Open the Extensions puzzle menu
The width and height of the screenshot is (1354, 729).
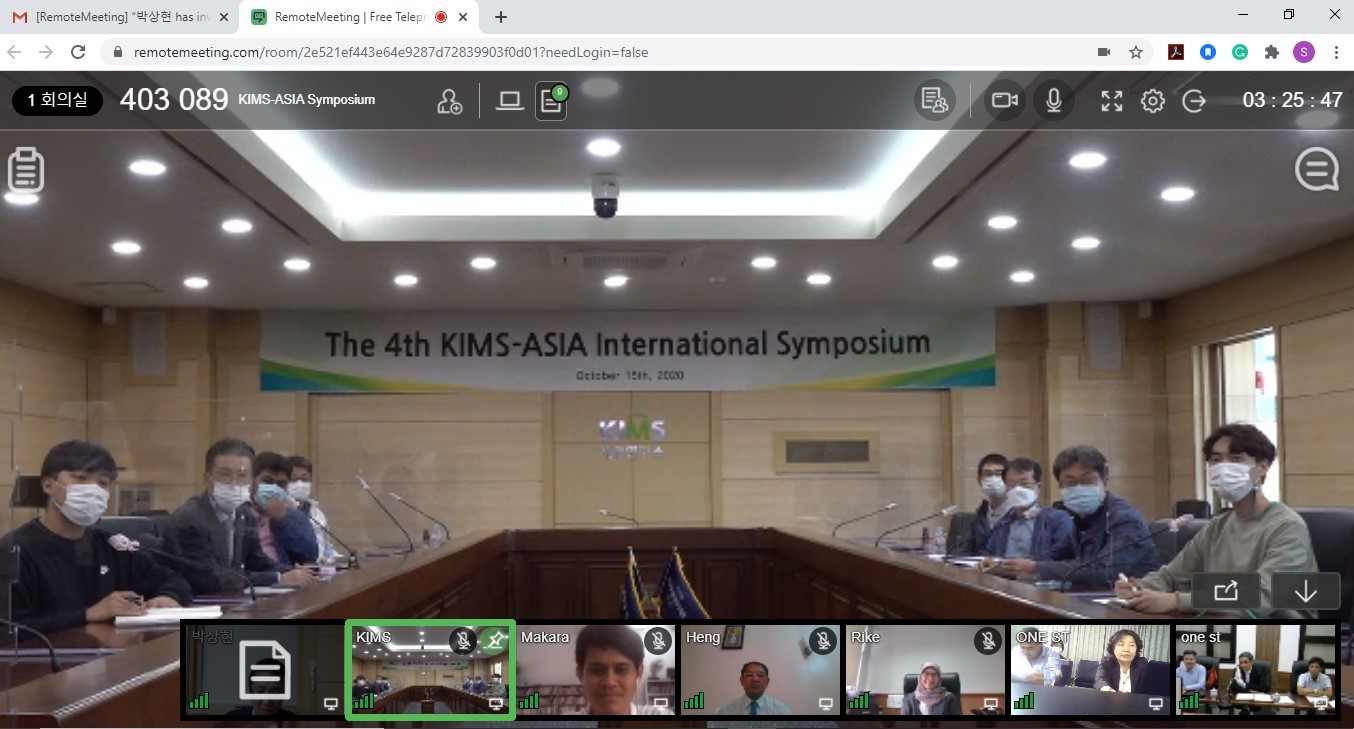[x=1272, y=52]
